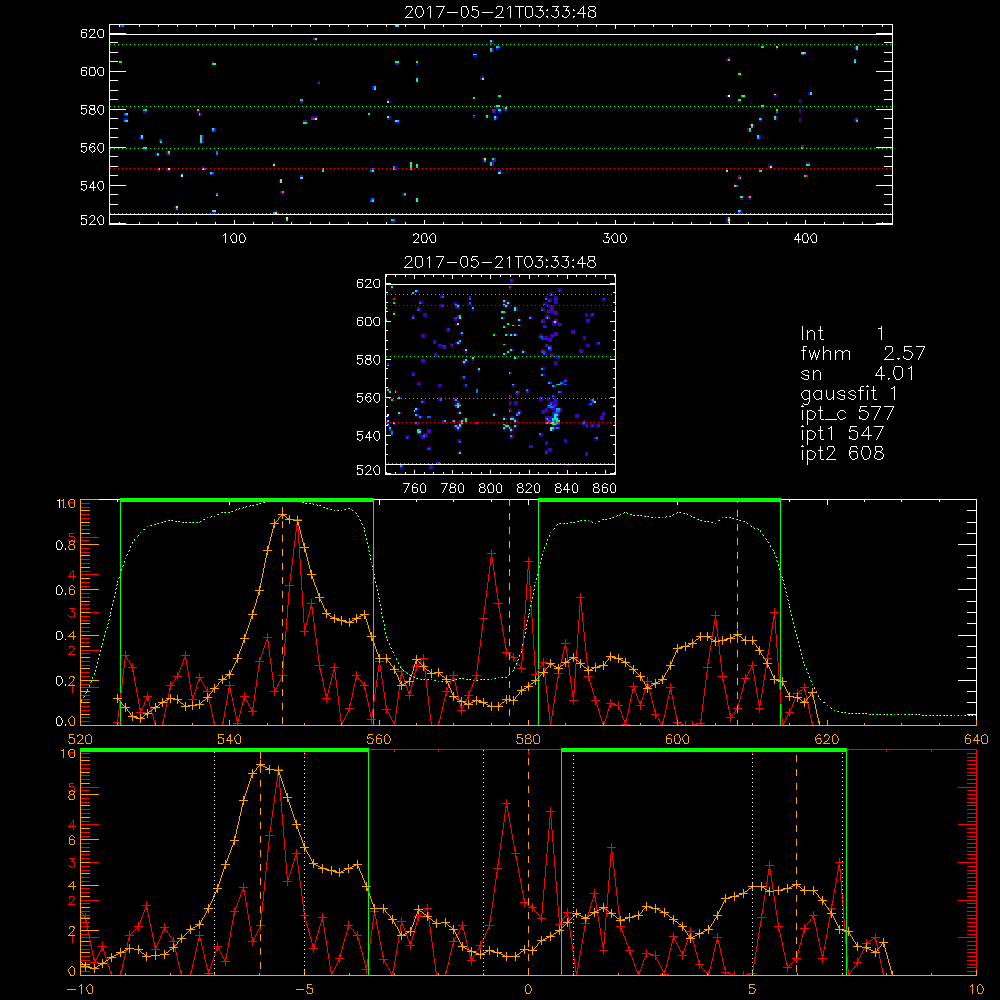Click x-axis label 780 under the small image
Screen dimensions: 1000x1000
[x=453, y=489]
